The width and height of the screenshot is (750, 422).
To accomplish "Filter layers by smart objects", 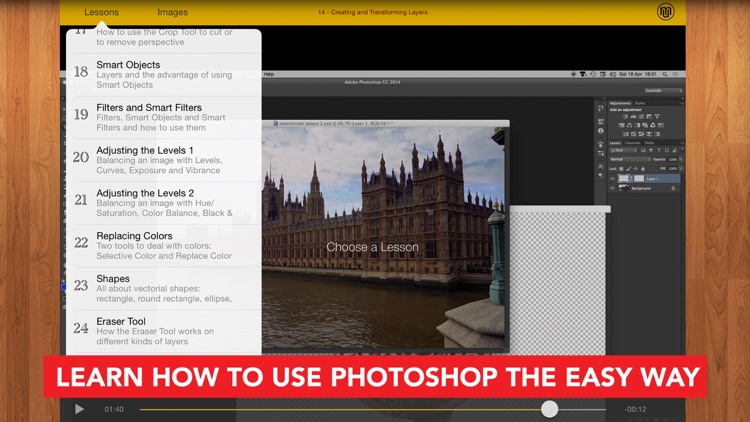I will click(x=675, y=150).
